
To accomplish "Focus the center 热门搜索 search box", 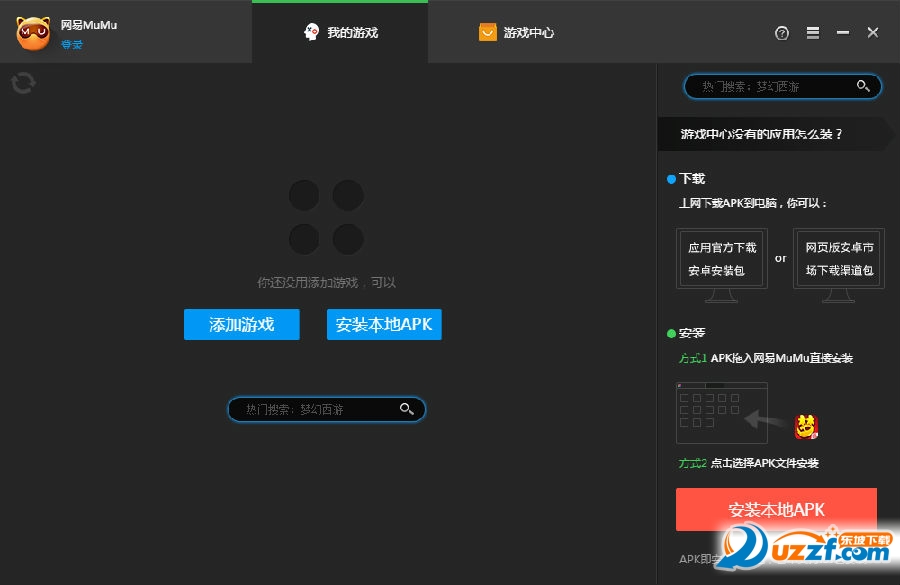I will [315, 409].
